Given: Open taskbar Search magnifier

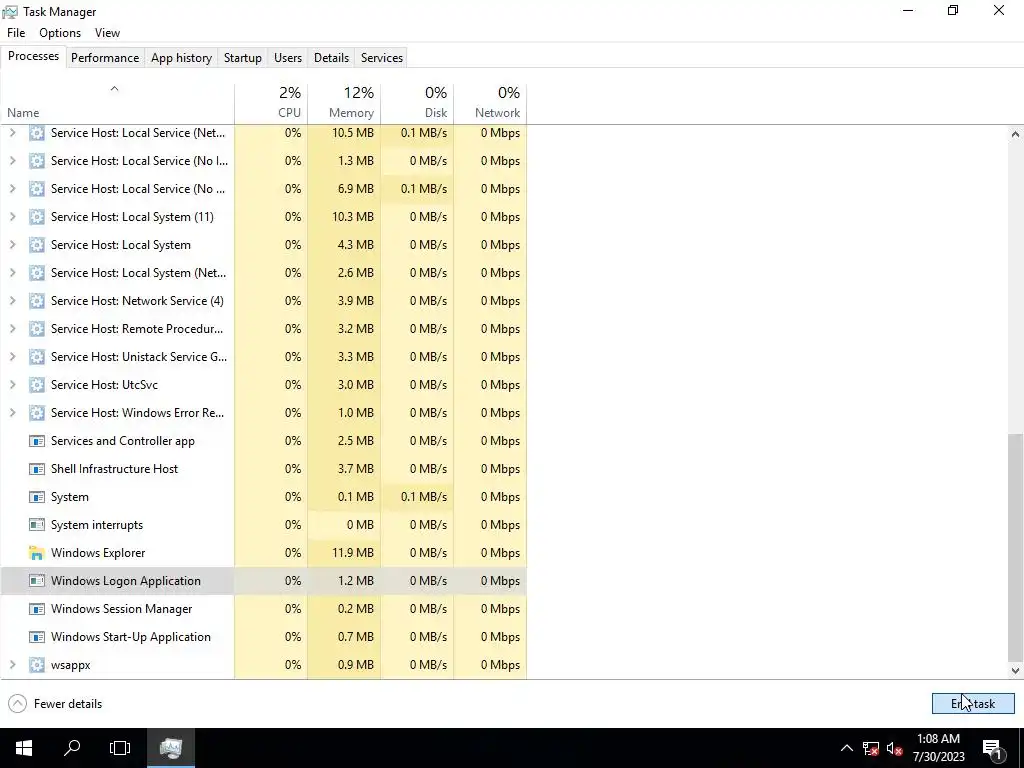Looking at the screenshot, I should 72,748.
